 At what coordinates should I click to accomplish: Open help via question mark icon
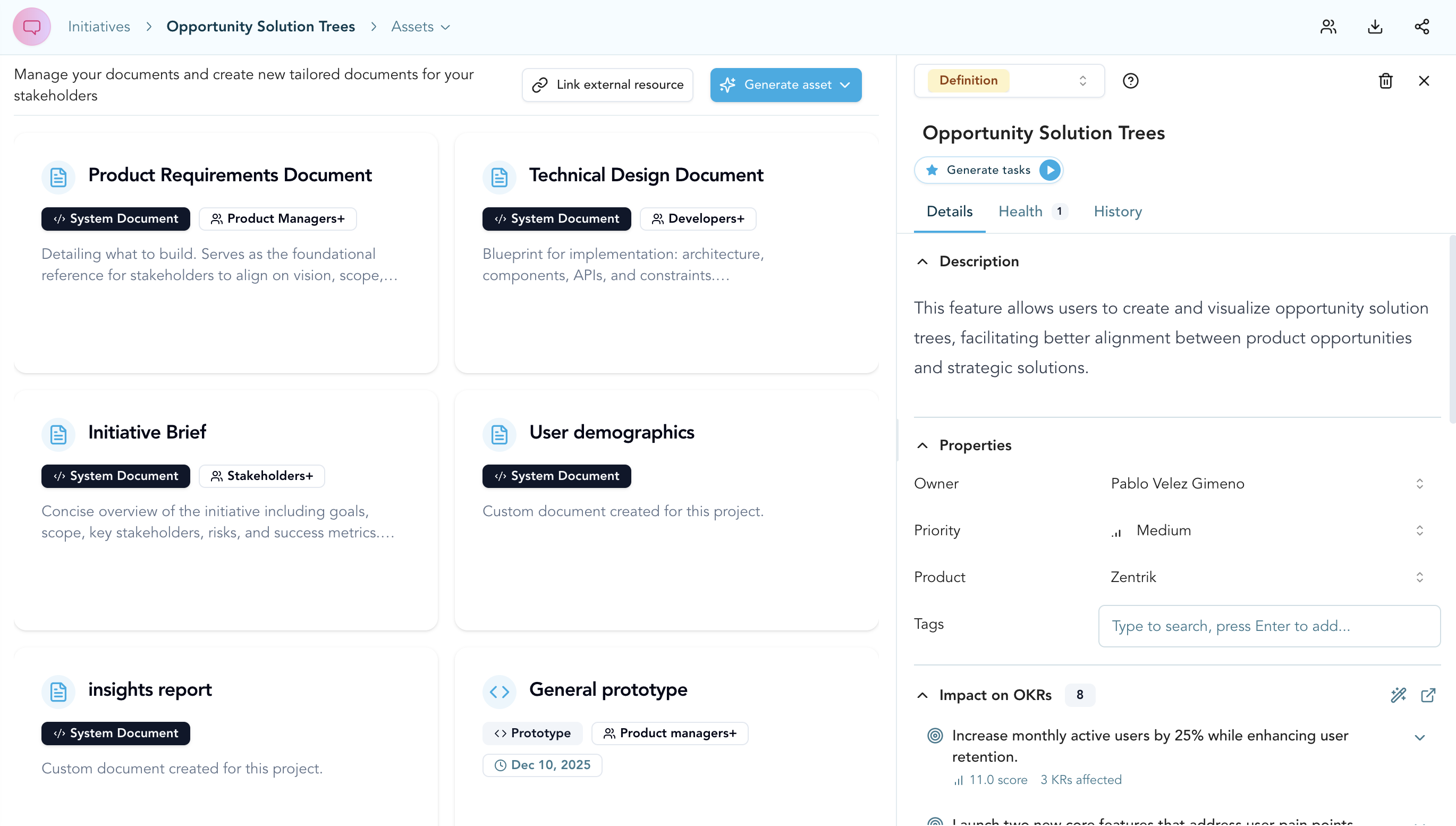click(1131, 81)
